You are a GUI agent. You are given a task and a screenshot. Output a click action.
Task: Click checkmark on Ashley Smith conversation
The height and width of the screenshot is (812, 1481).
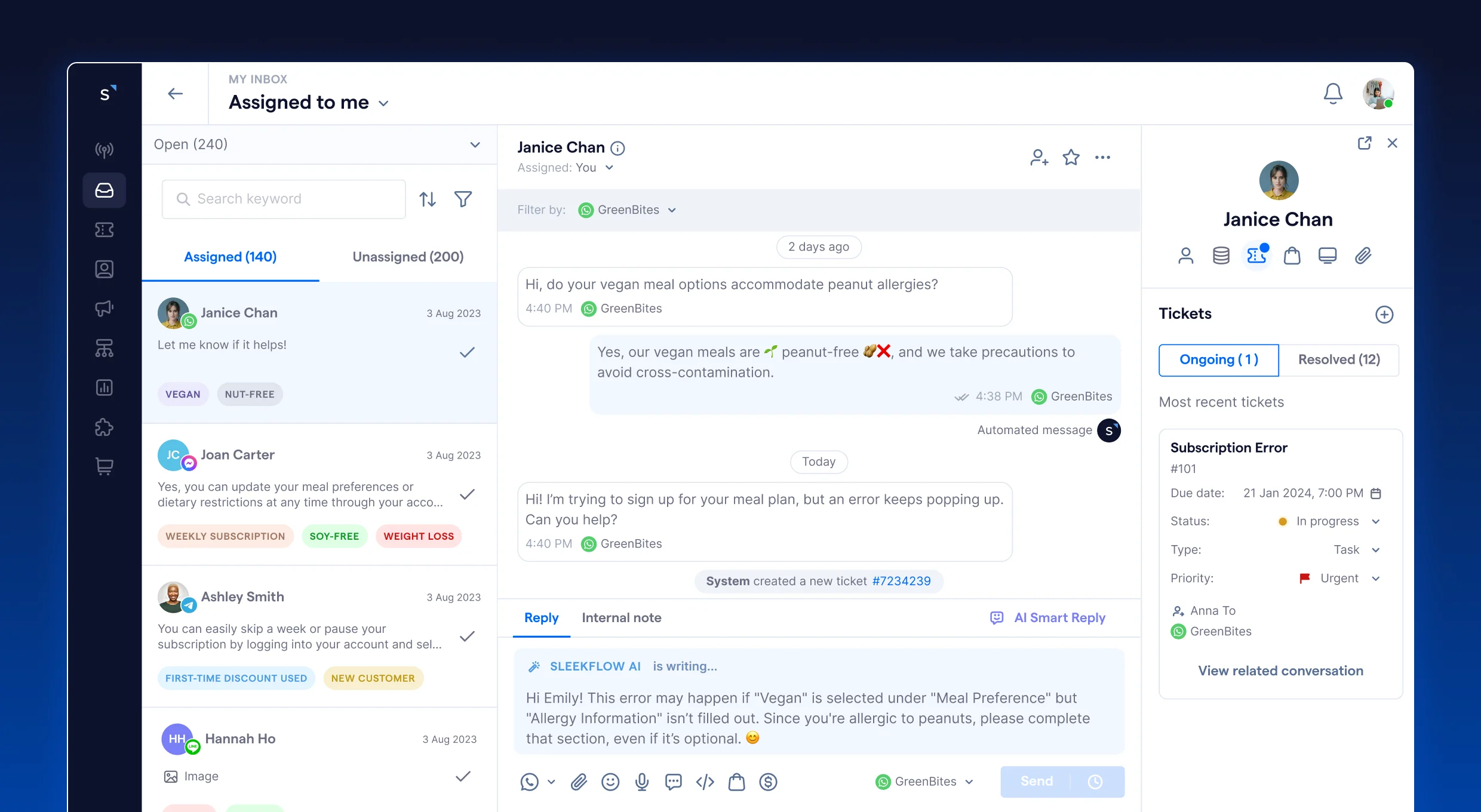[x=467, y=636]
